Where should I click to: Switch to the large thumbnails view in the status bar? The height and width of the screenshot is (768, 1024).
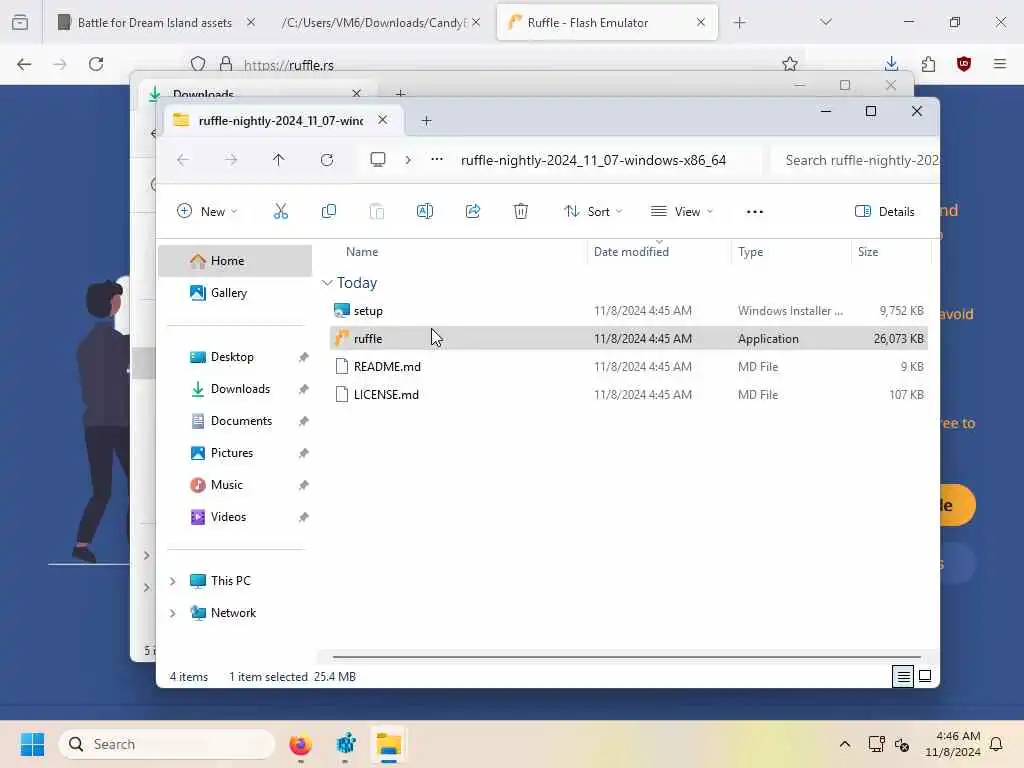click(925, 676)
